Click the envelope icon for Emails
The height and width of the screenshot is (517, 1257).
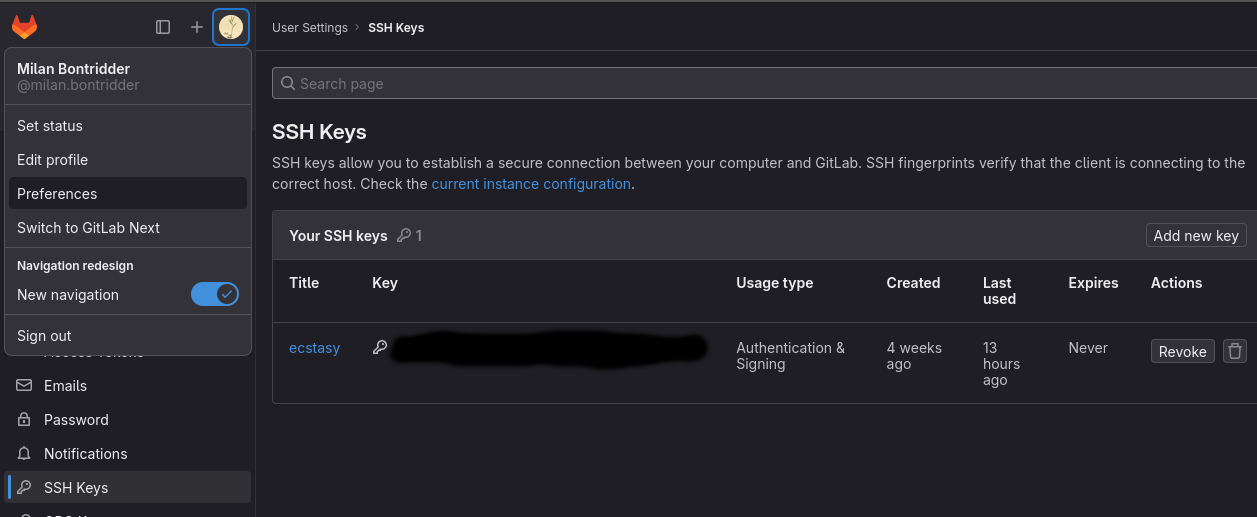point(24,386)
